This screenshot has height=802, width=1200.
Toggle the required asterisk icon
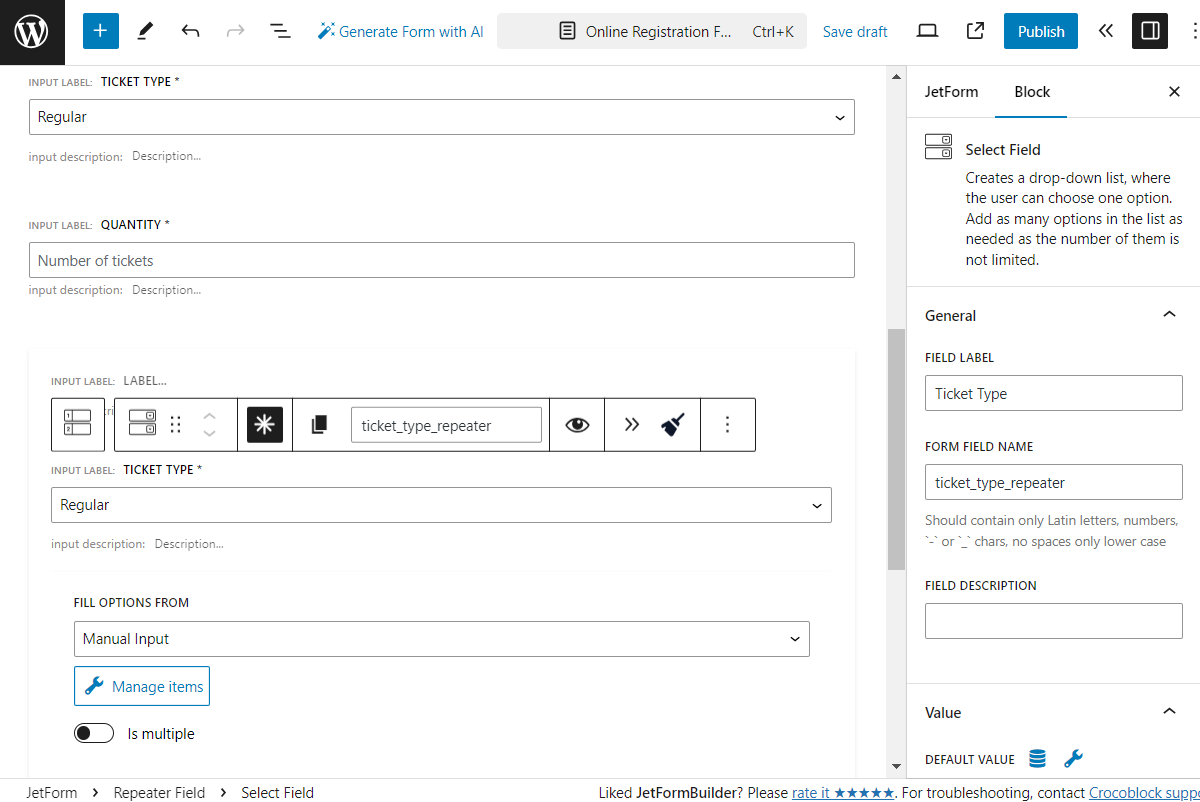[265, 424]
